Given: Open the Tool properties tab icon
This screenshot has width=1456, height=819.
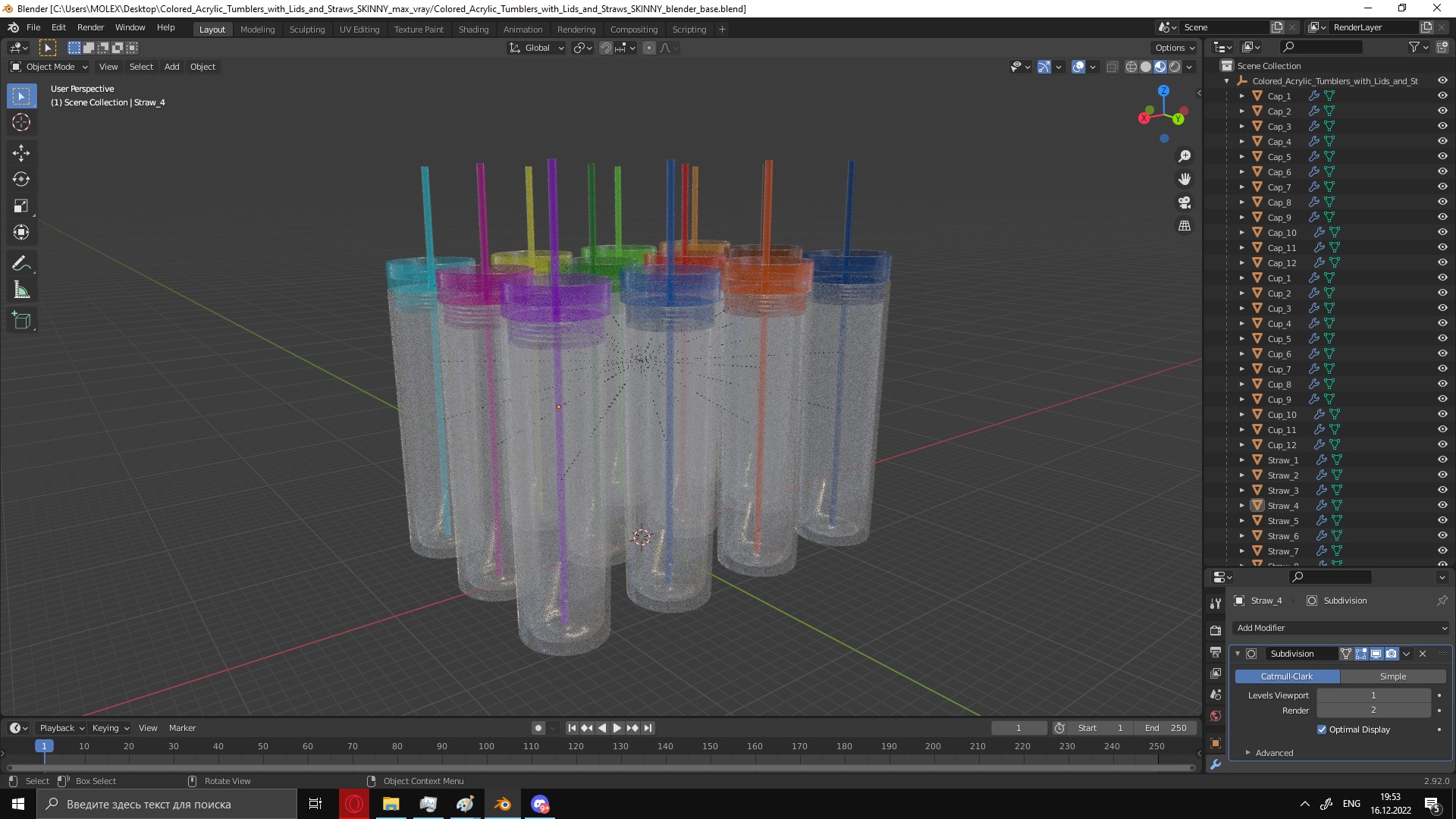Looking at the screenshot, I should tap(1216, 604).
